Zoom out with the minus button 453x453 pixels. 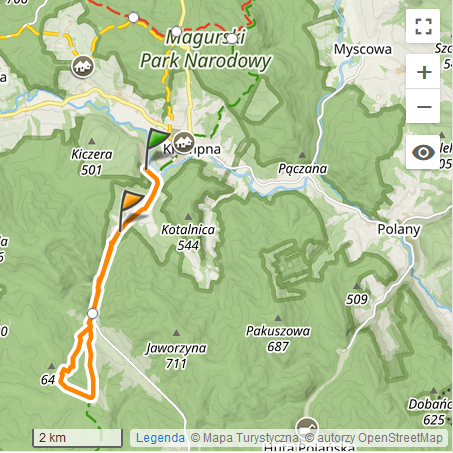[x=423, y=106]
